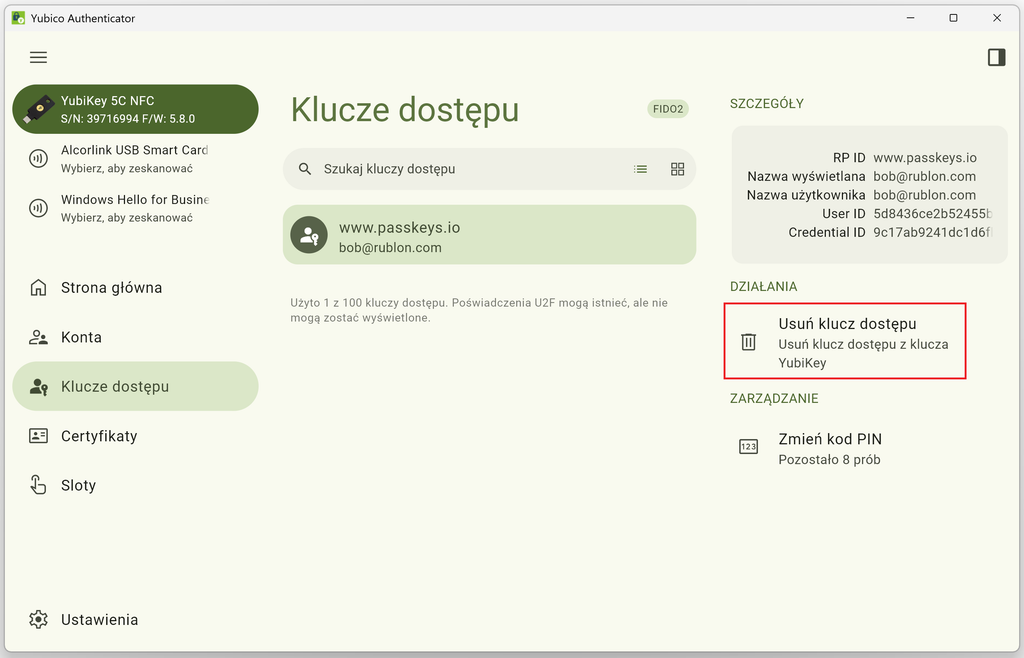This screenshot has height=658, width=1024.
Task: Click the 123 PIN icon
Action: click(748, 446)
